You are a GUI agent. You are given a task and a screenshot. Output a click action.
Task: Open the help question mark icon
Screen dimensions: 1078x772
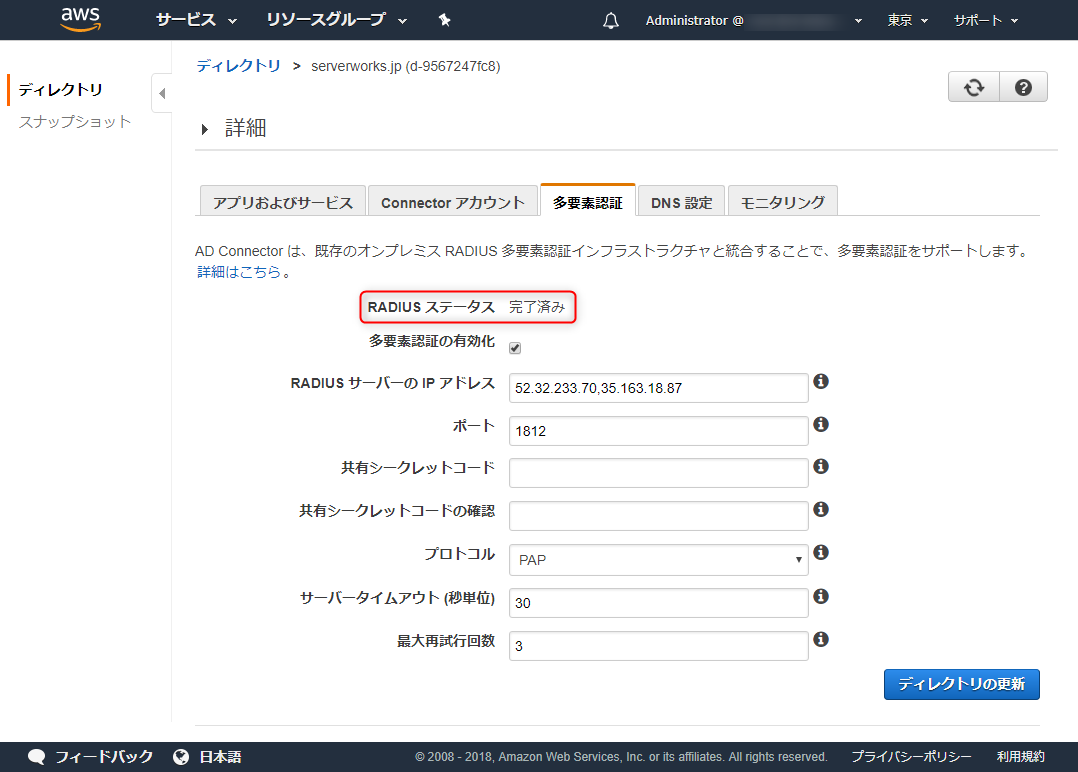point(1023,88)
